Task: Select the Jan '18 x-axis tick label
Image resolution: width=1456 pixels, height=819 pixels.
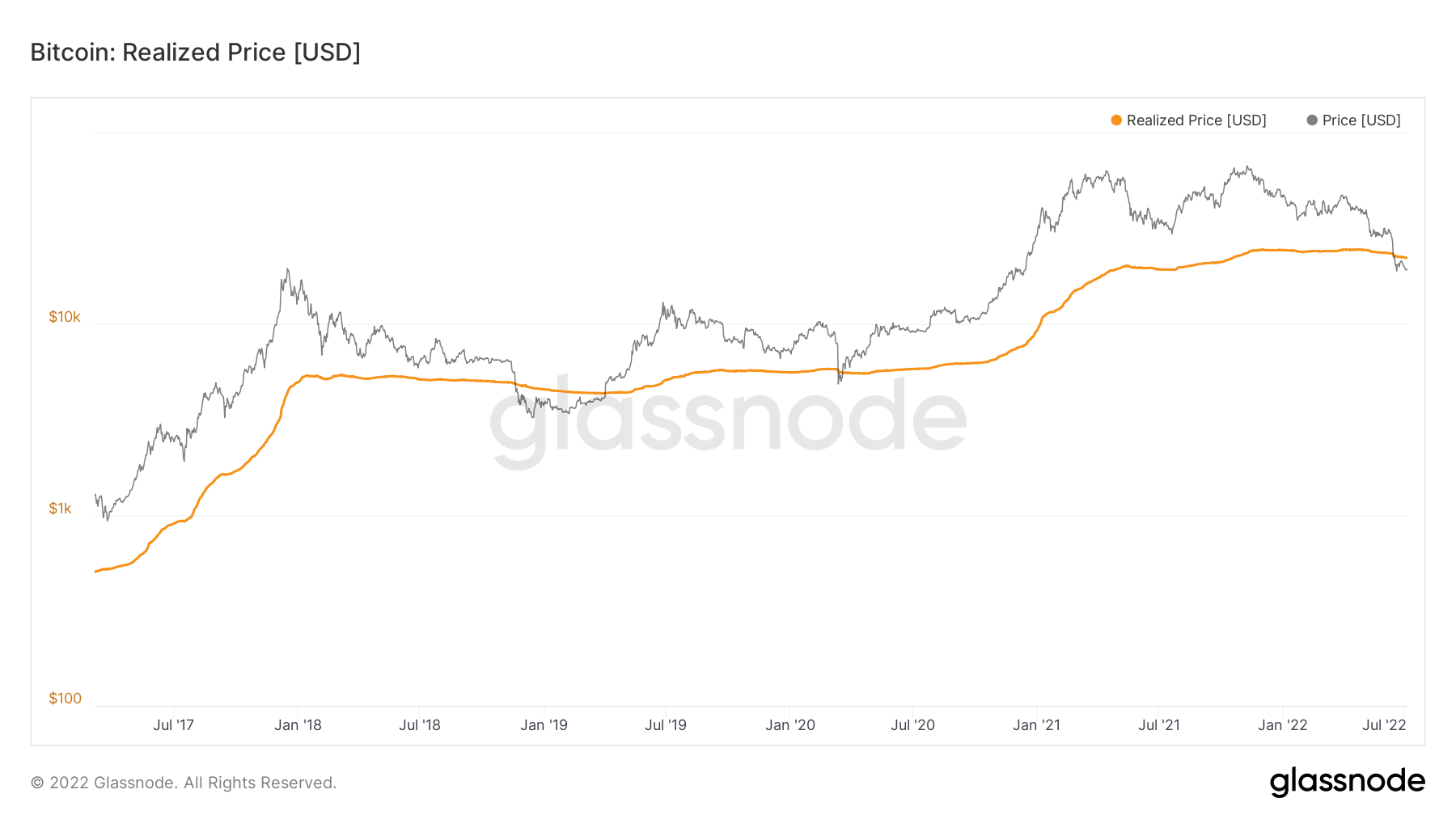Action: [298, 725]
